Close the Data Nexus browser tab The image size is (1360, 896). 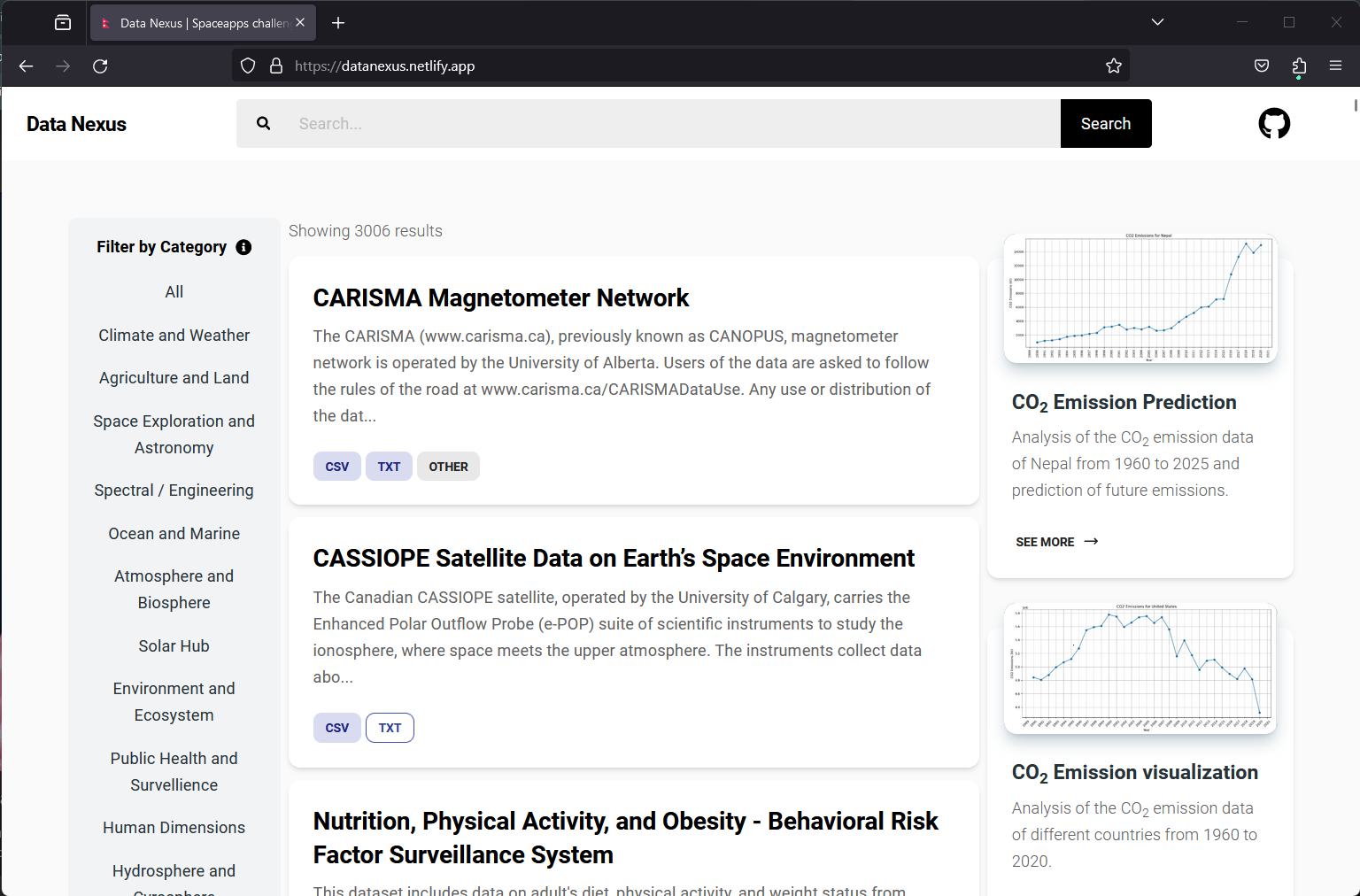coord(300,23)
